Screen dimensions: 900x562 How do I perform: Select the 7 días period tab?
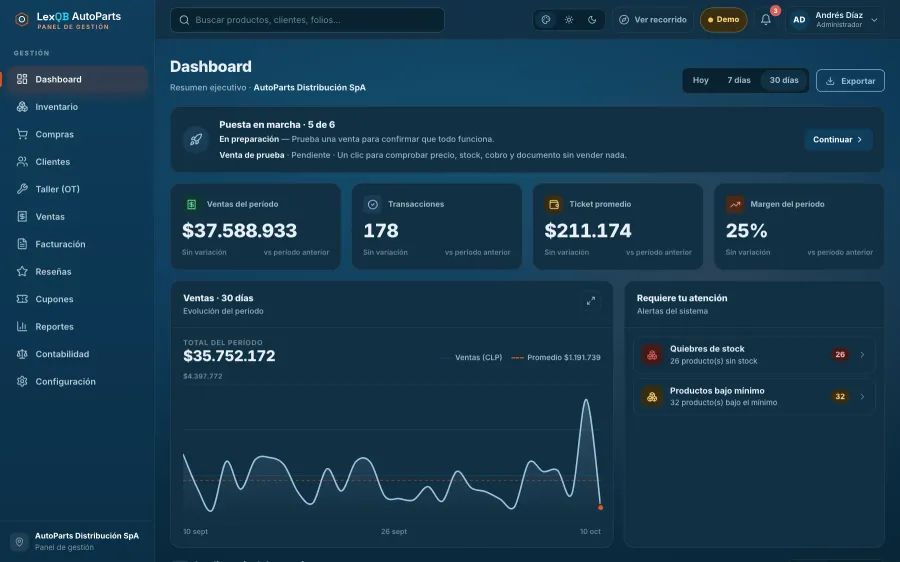click(x=739, y=80)
